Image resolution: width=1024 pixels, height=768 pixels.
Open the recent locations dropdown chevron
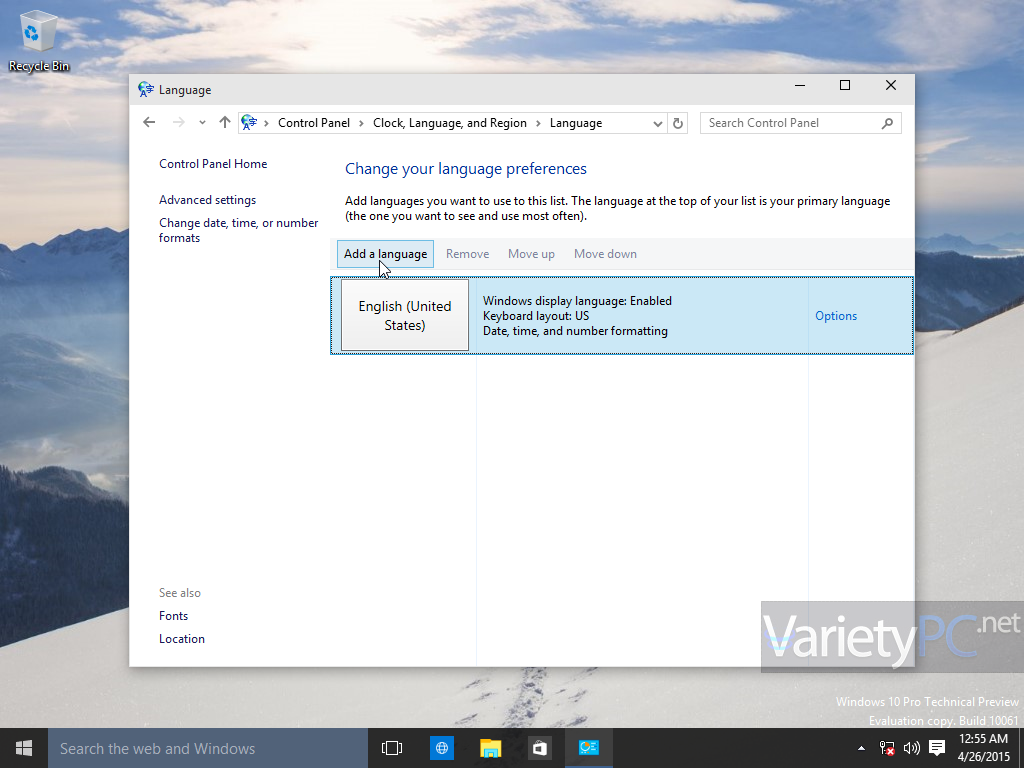pos(202,123)
